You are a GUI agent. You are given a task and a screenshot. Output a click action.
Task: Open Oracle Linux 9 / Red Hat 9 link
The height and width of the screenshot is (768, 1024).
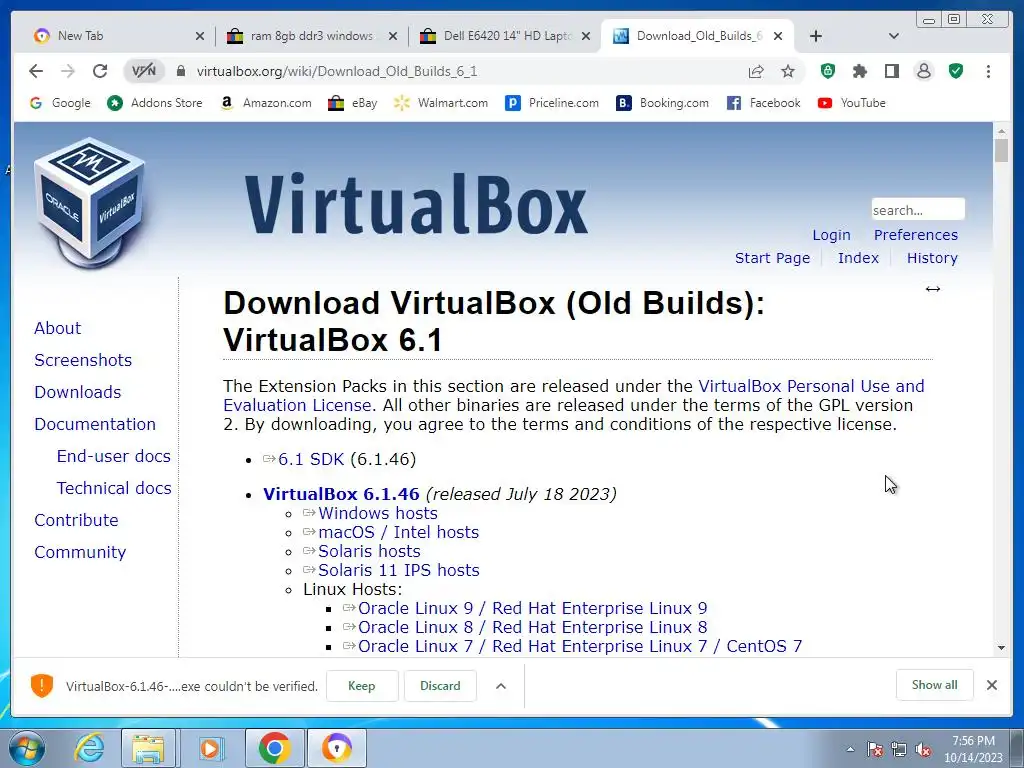(532, 608)
